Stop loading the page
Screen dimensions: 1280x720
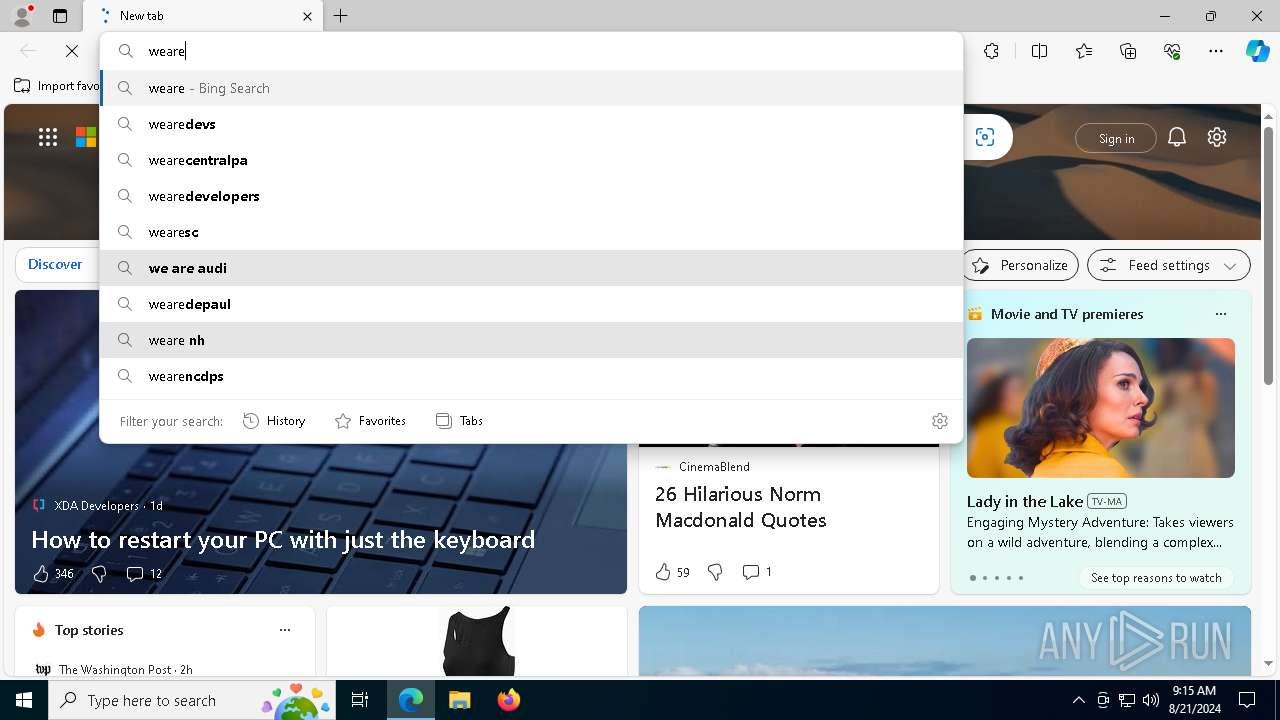[72, 51]
